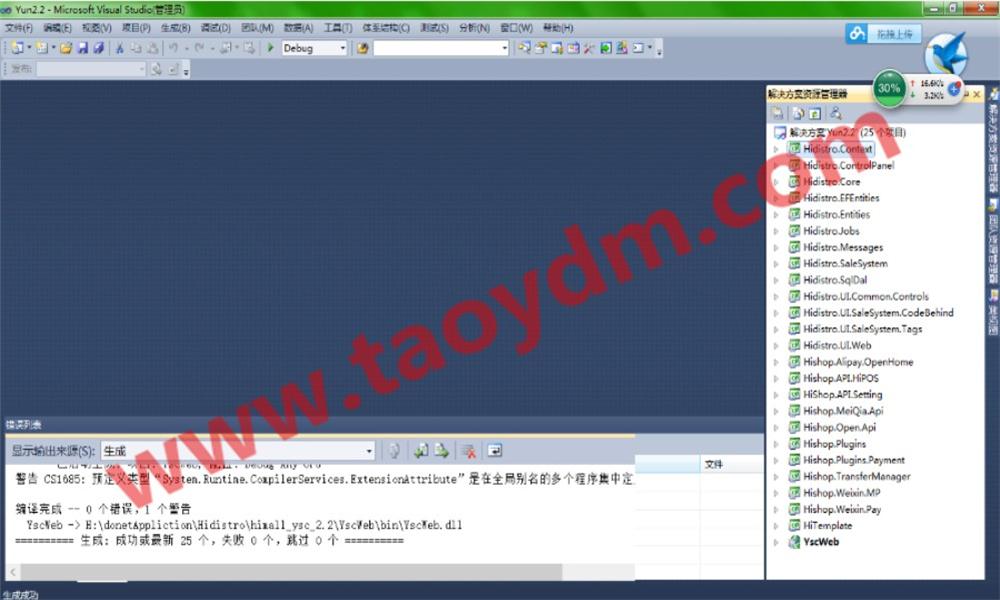This screenshot has width=1000, height=600.
Task: Click inside the find combo input field
Action: pyautogui.click(x=437, y=48)
